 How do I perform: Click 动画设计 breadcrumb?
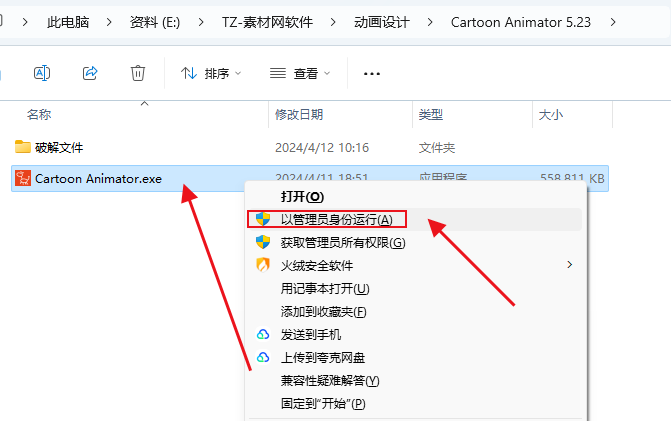[382, 22]
